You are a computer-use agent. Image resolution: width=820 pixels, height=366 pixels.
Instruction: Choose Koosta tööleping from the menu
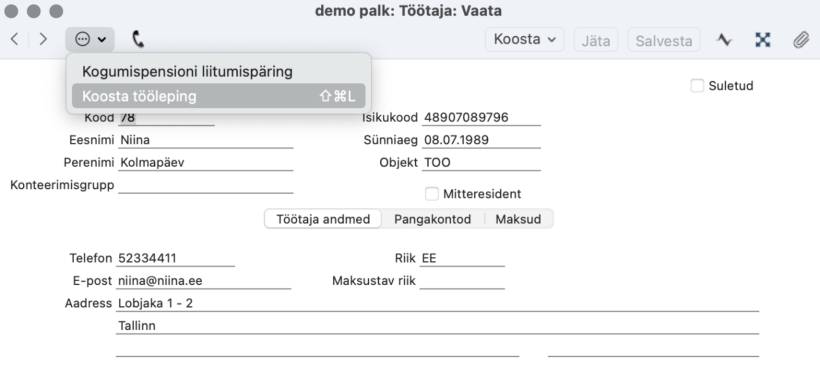[x=219, y=96]
